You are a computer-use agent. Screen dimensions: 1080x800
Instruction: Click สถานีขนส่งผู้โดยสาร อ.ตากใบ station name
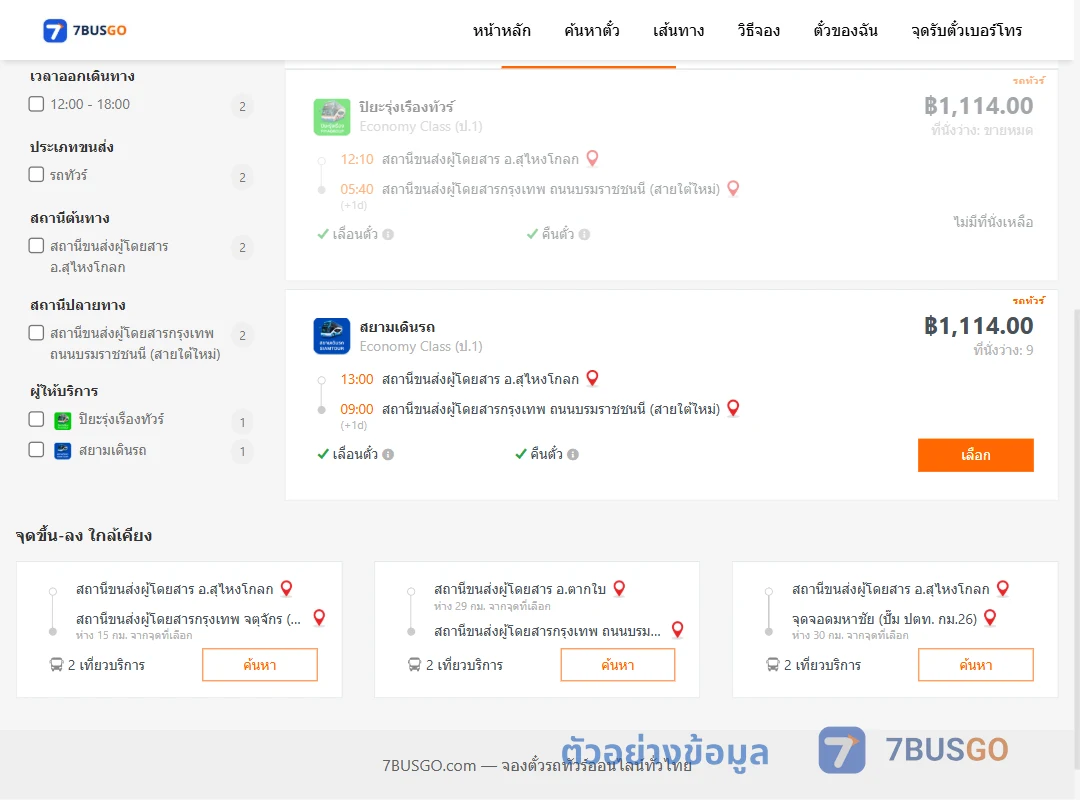coord(520,589)
